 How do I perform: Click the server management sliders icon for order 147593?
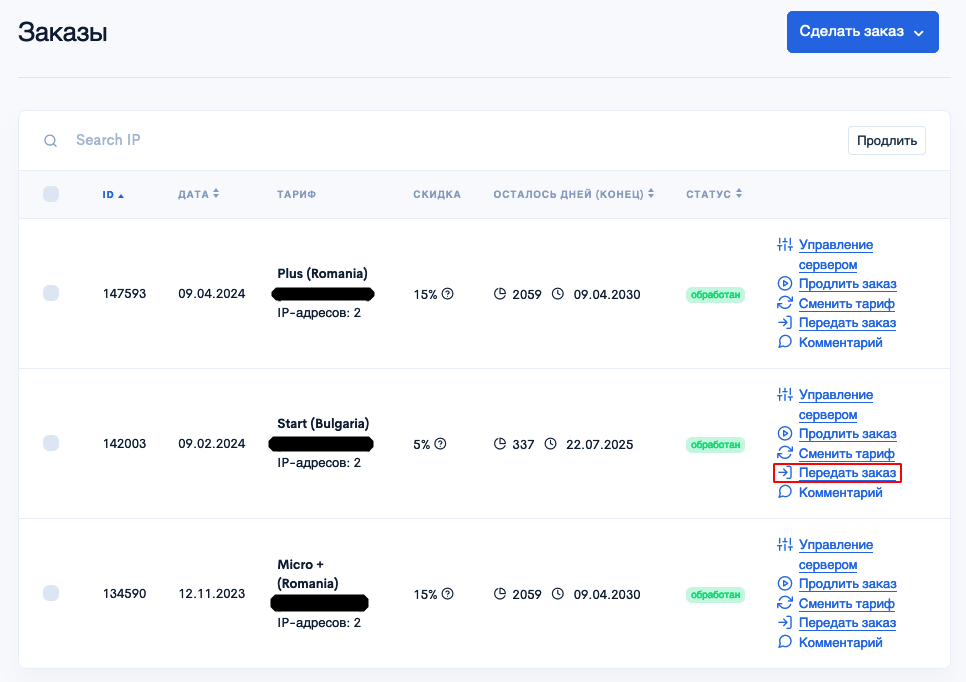pos(784,245)
